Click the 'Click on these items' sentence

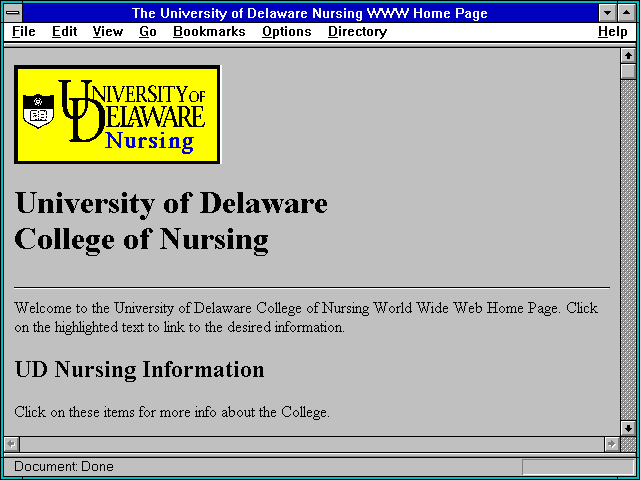pyautogui.click(x=172, y=412)
